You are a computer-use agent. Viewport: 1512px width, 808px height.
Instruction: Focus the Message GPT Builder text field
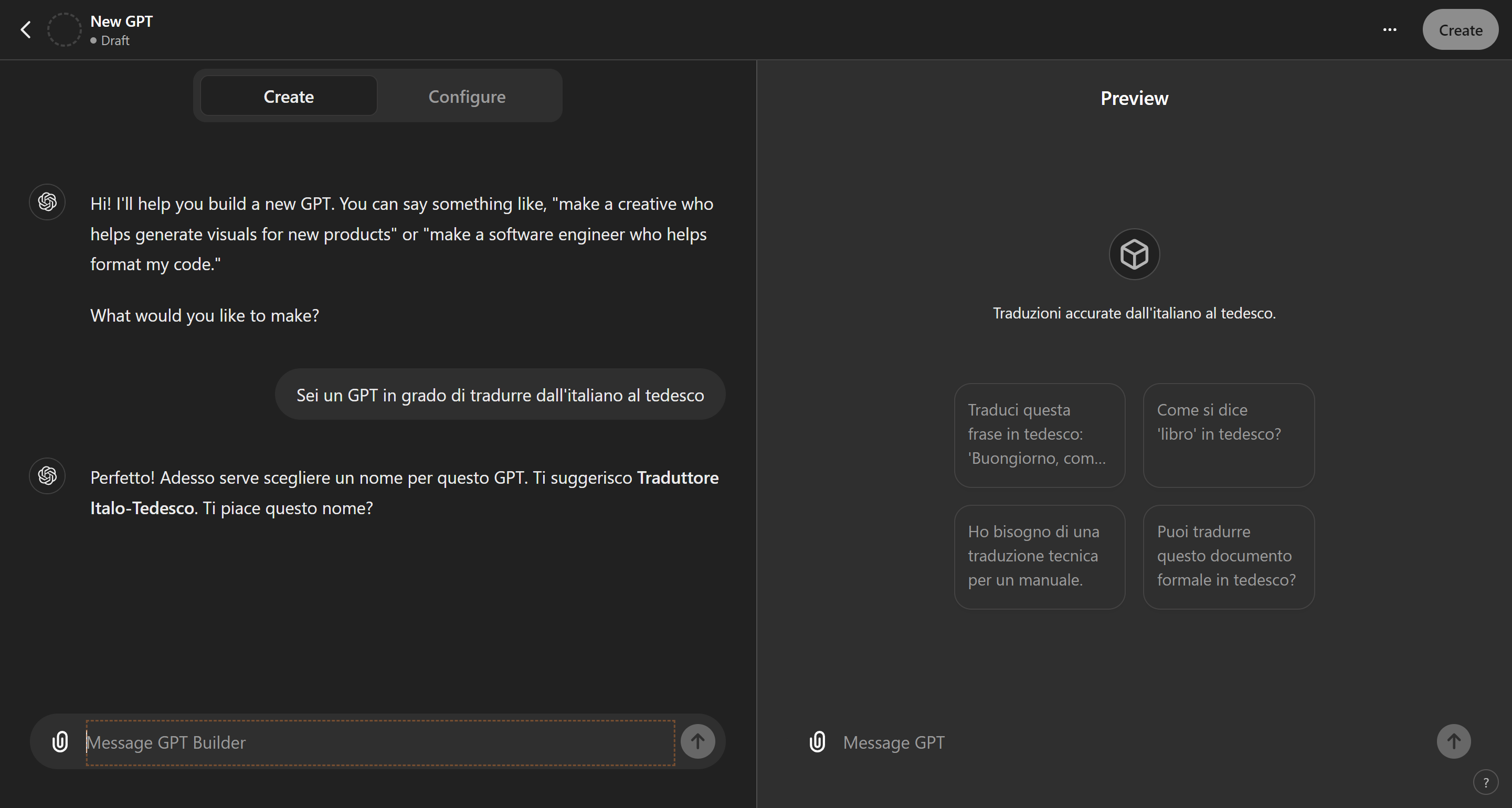coord(380,742)
